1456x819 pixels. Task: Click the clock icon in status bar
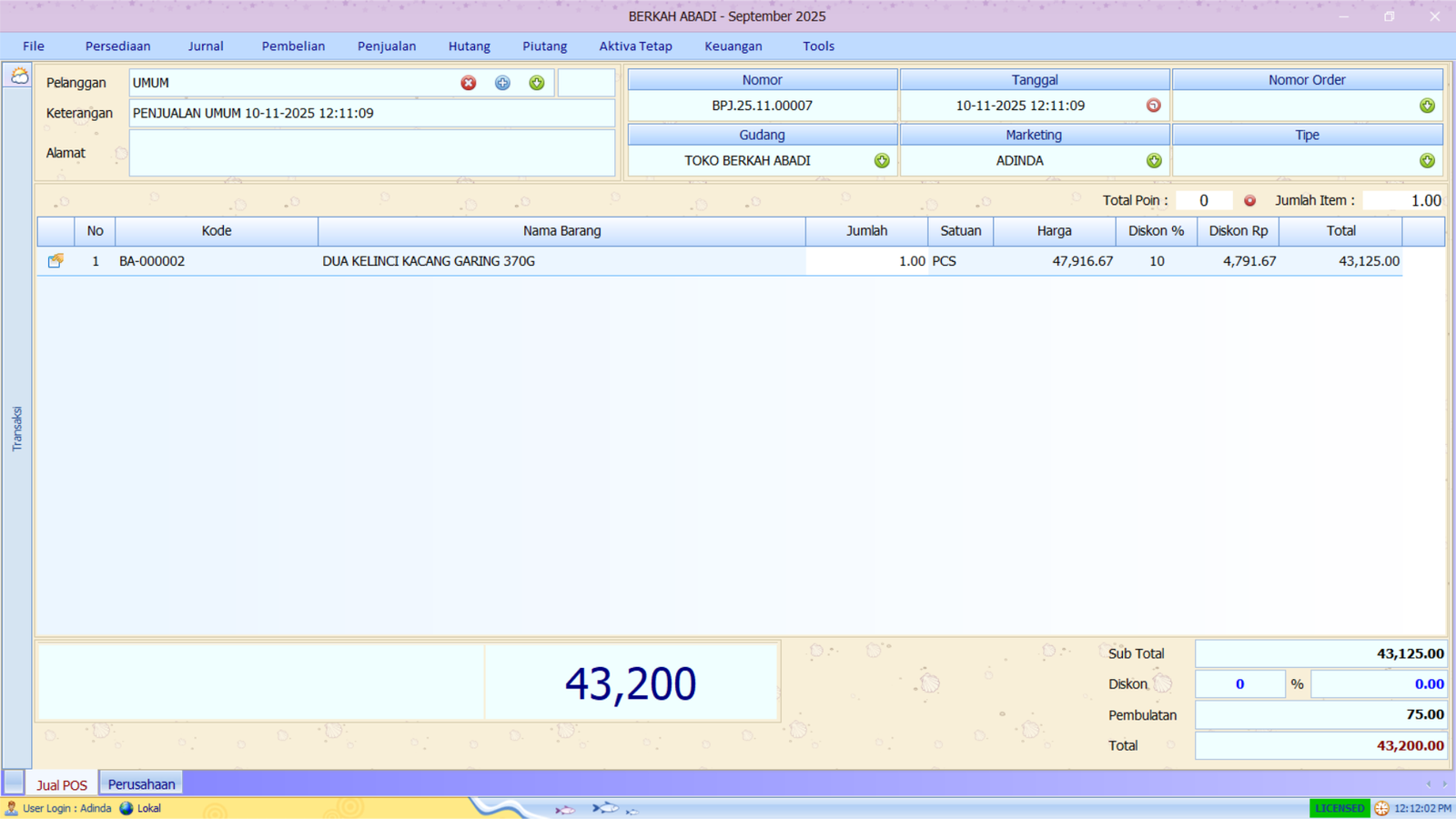pyautogui.click(x=1381, y=808)
